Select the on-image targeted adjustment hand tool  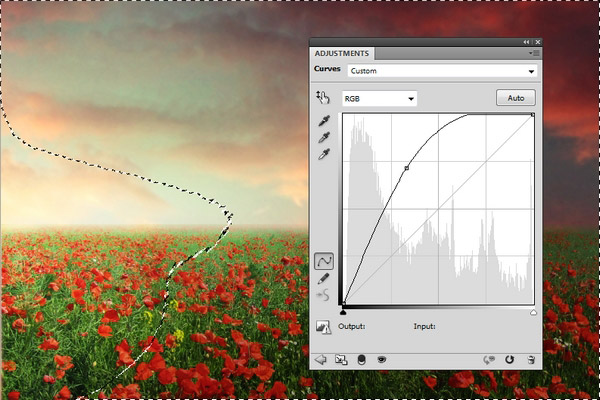point(323,98)
